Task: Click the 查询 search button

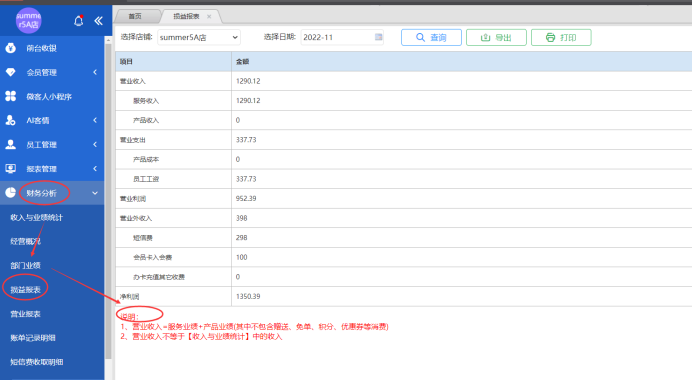Action: 431,38
